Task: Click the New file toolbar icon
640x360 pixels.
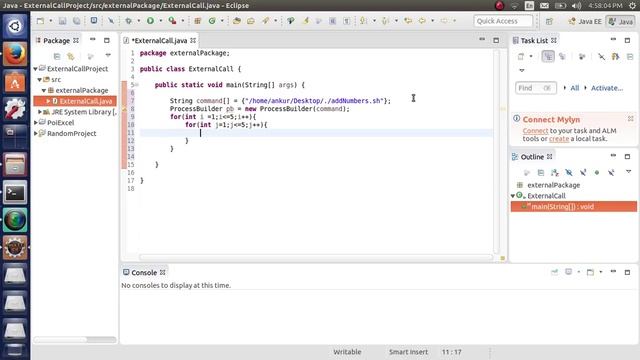Action: [40, 21]
